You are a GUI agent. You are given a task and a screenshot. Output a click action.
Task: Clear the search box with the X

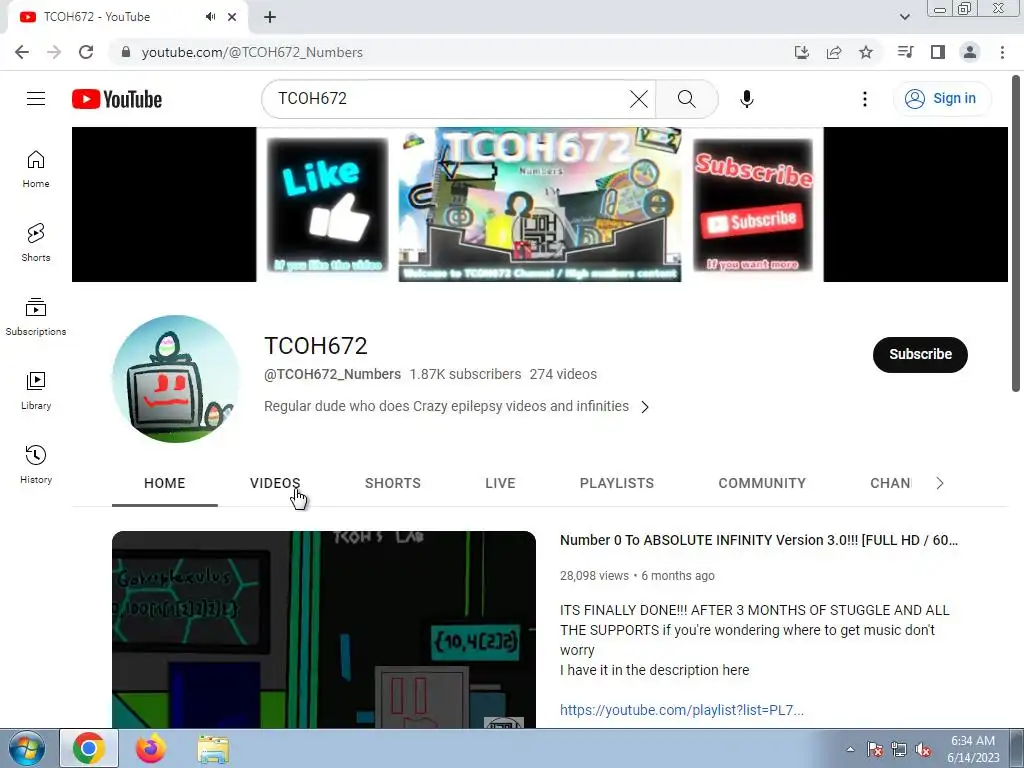coord(639,99)
